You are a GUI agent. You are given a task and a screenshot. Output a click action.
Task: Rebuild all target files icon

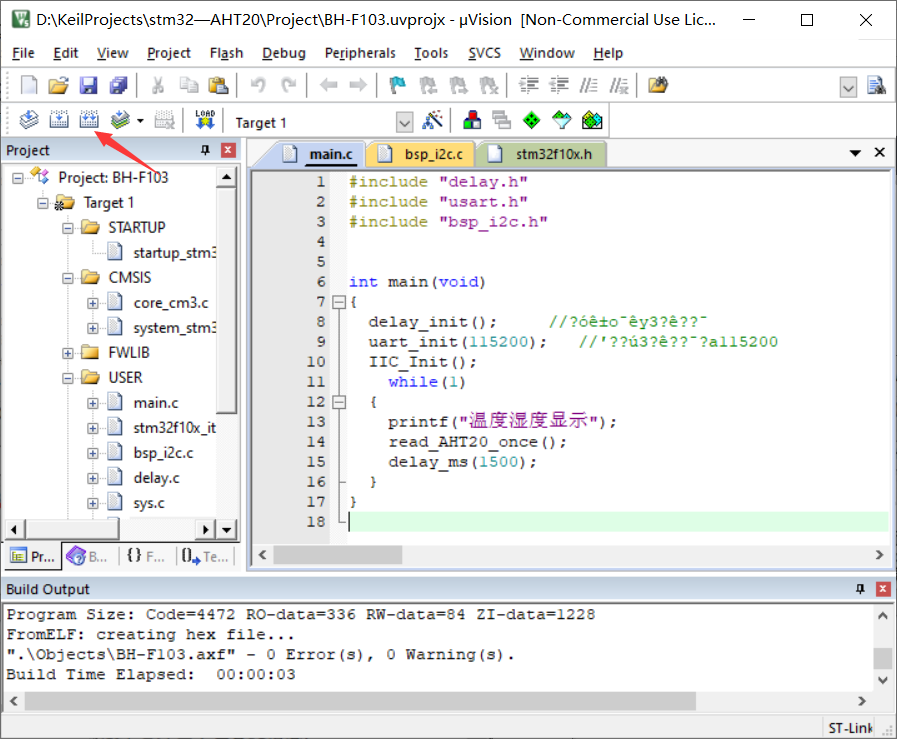pyautogui.click(x=89, y=120)
